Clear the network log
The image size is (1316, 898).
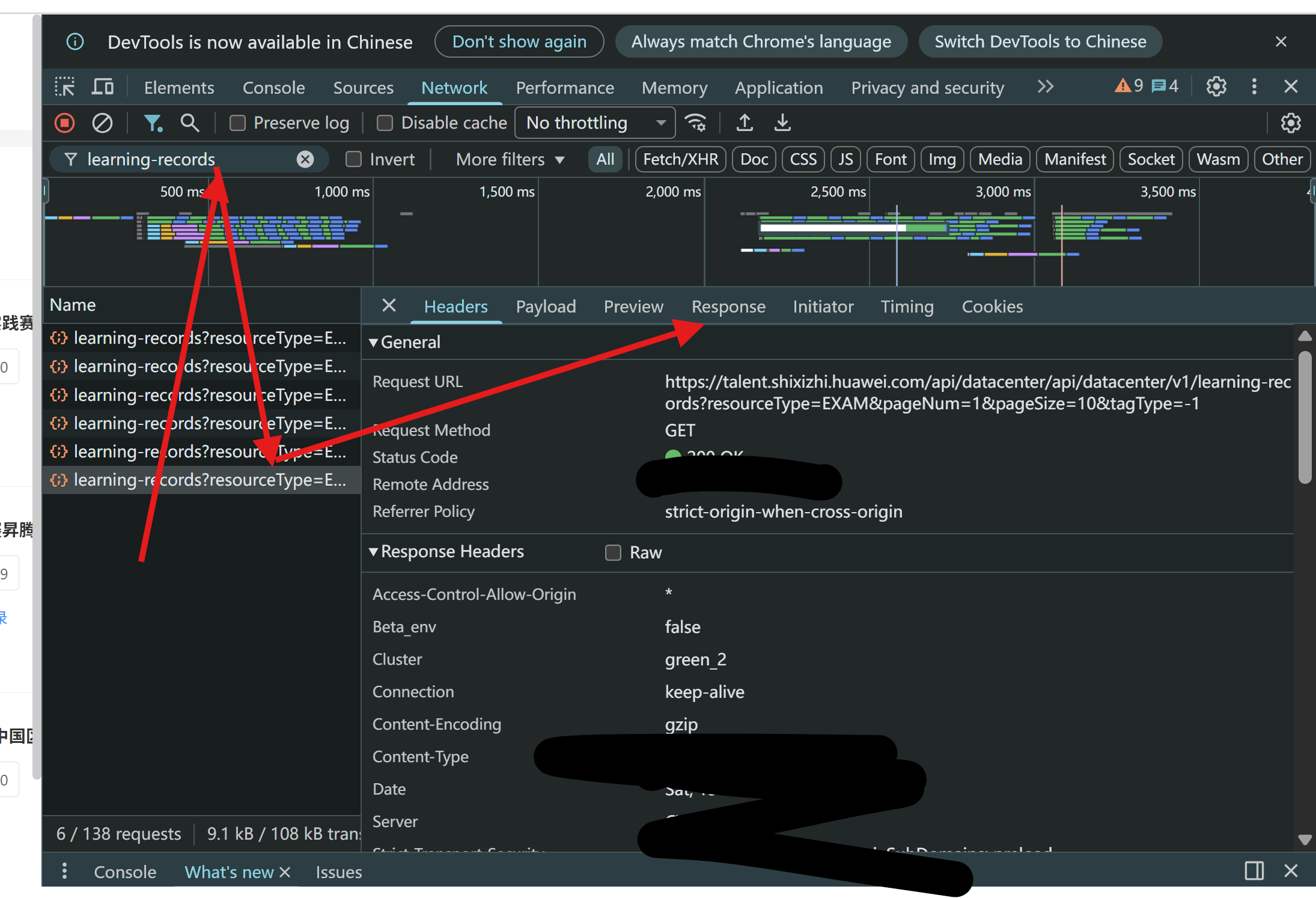pos(102,123)
